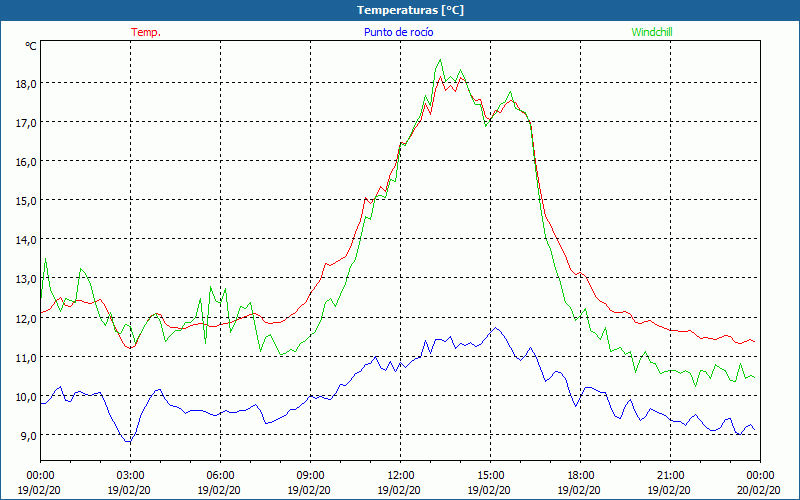Click the '15,0' y-axis value
Image resolution: width=800 pixels, height=500 pixels.
pos(26,201)
